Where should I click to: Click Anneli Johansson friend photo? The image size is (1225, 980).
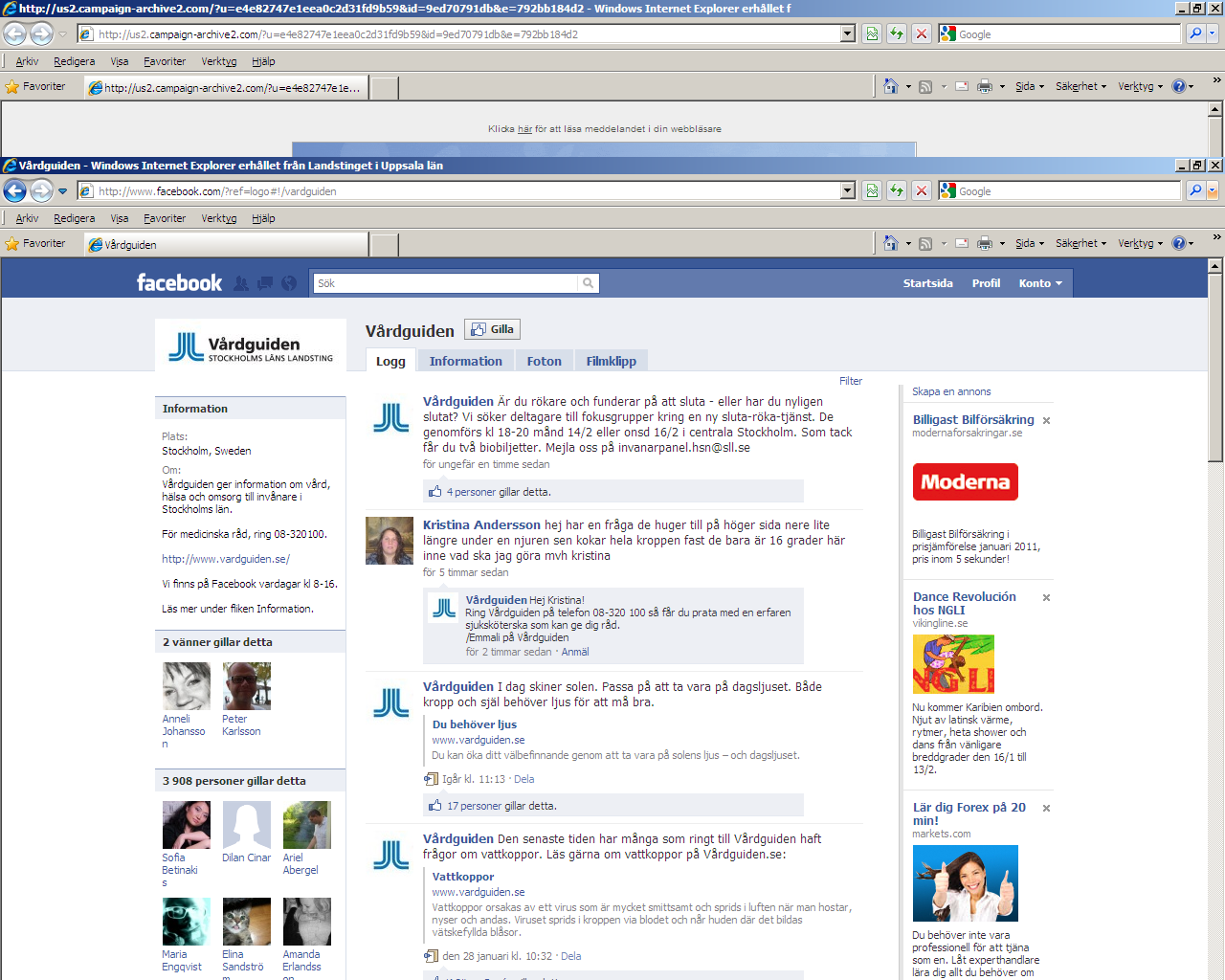187,686
